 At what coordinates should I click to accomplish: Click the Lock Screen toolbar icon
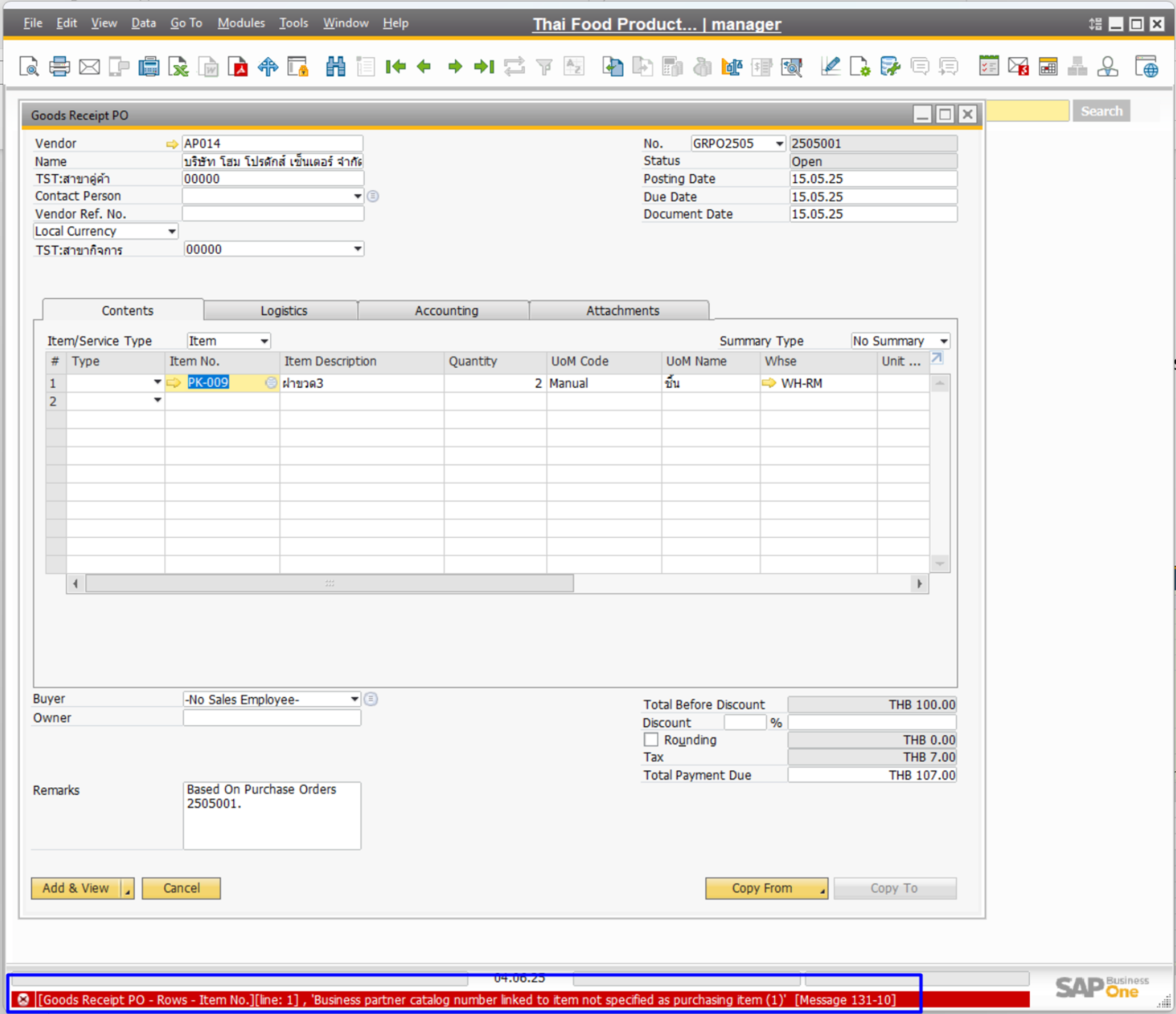click(297, 67)
